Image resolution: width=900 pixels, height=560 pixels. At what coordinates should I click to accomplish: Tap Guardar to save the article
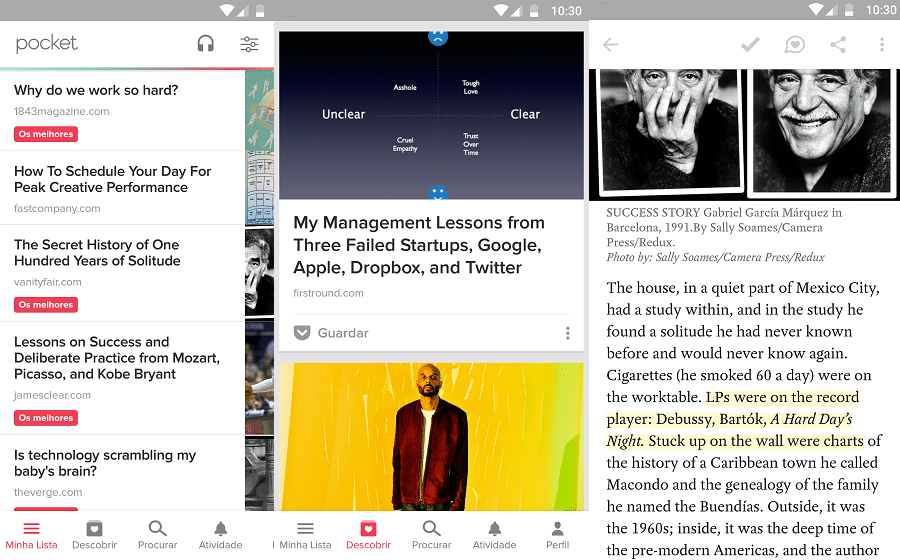(343, 333)
